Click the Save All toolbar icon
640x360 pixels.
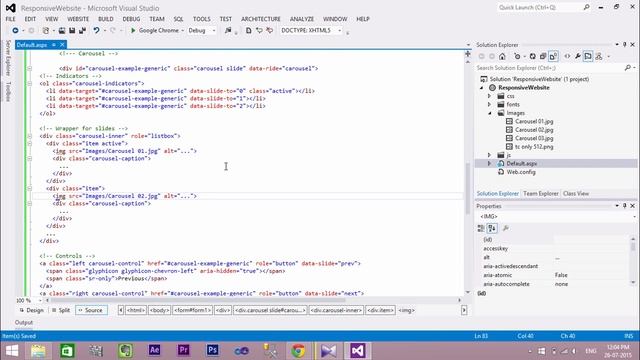(82, 31)
